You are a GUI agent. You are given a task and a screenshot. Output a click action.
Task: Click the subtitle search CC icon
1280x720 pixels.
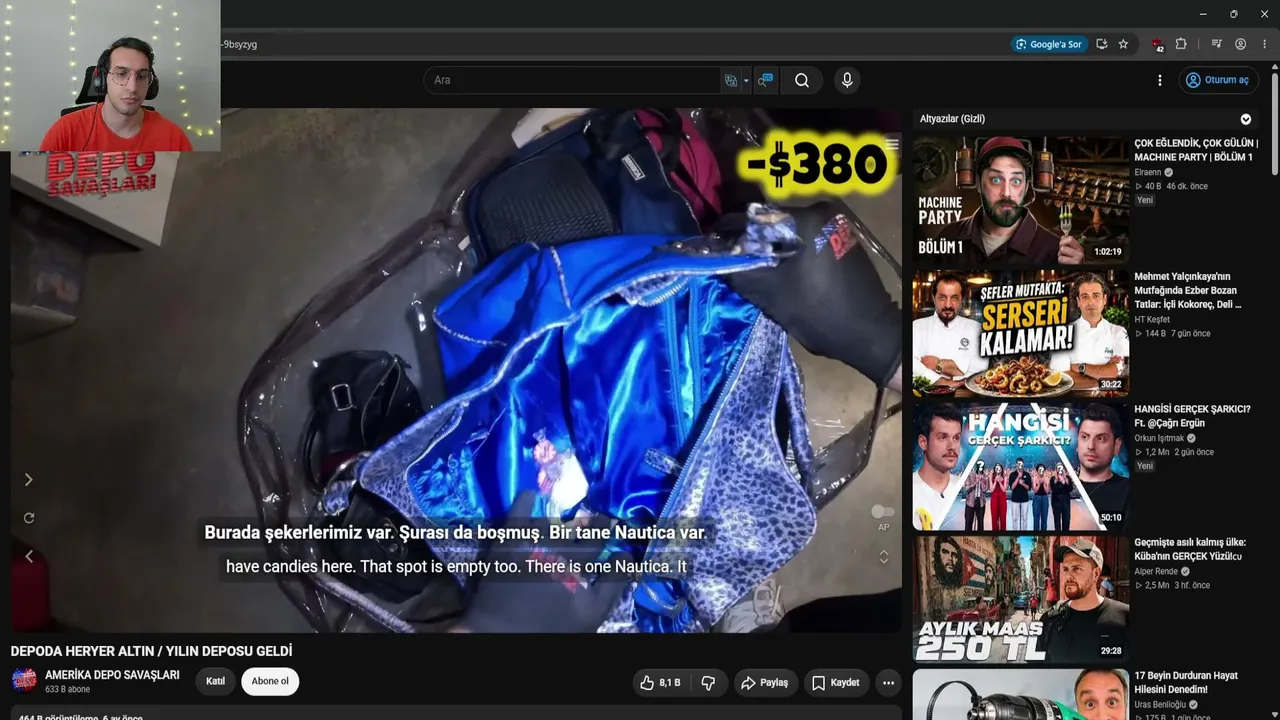click(x=766, y=80)
